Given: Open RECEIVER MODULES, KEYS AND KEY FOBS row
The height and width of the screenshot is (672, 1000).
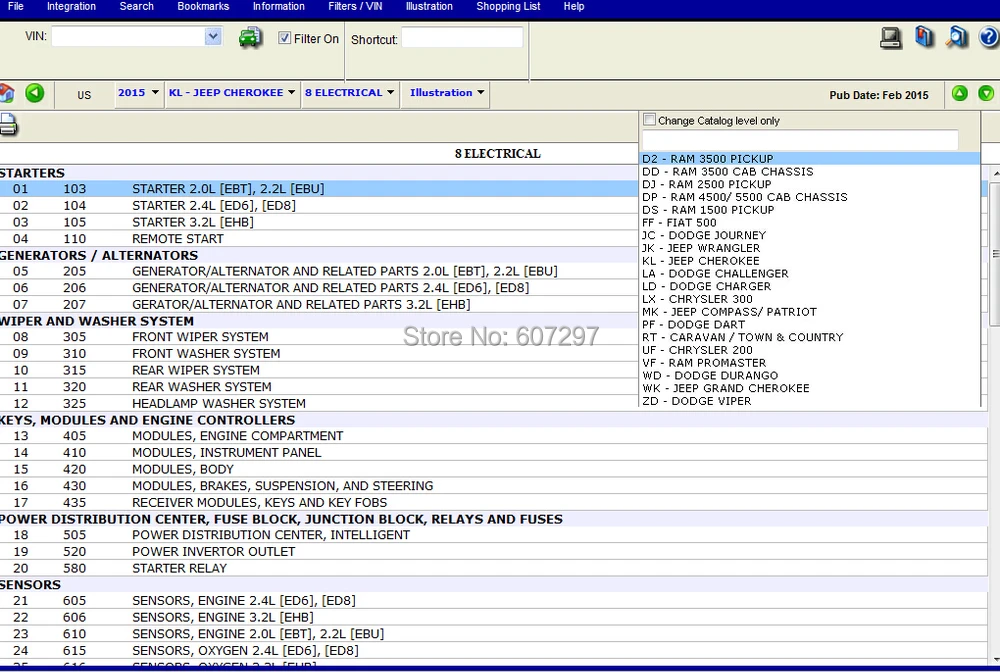Looking at the screenshot, I should (x=494, y=502).
